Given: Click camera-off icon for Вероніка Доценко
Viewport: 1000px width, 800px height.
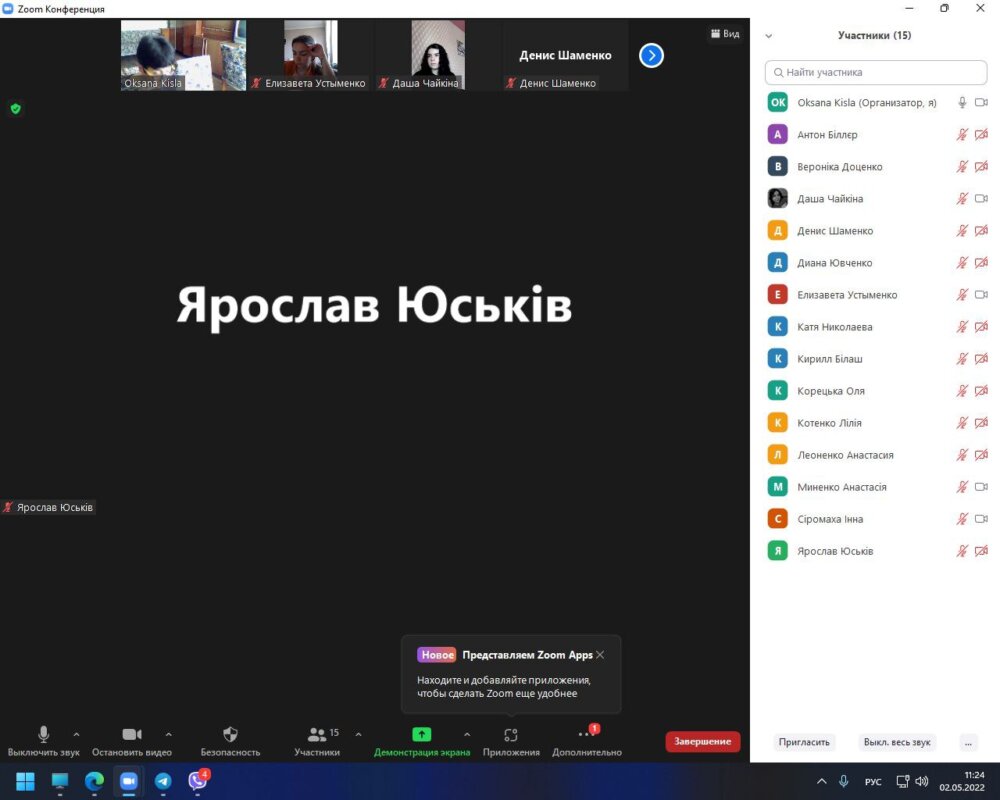Looking at the screenshot, I should tap(982, 166).
